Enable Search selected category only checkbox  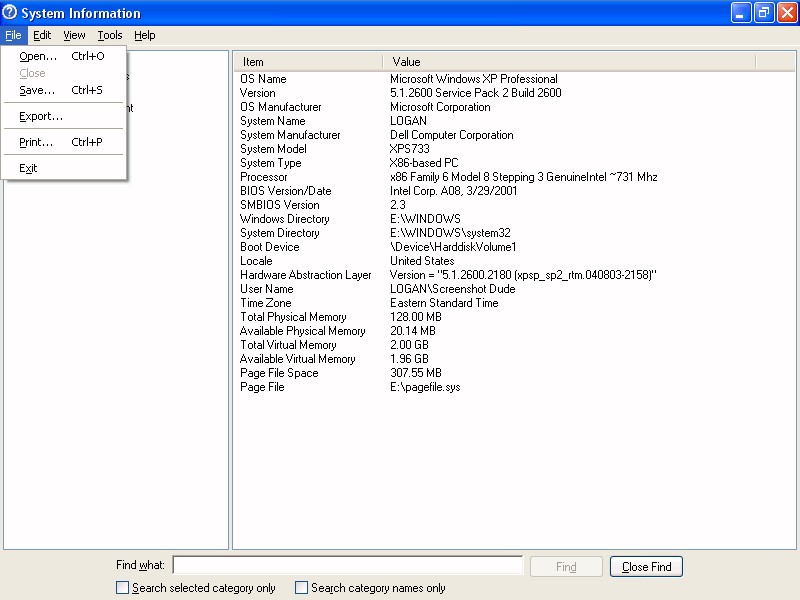122,588
